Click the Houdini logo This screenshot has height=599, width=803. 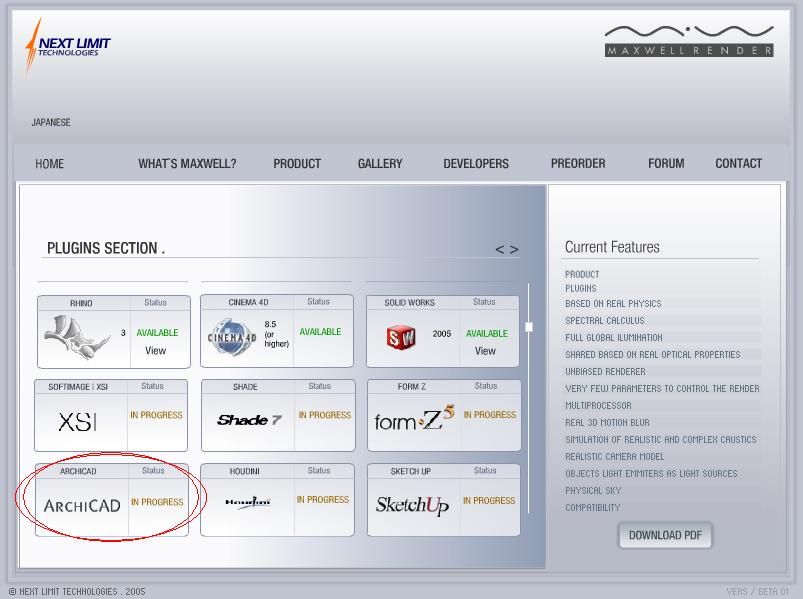pos(248,502)
